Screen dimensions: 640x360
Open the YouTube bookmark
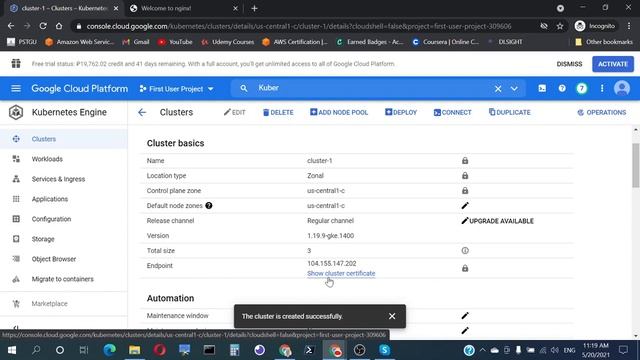tap(175, 42)
